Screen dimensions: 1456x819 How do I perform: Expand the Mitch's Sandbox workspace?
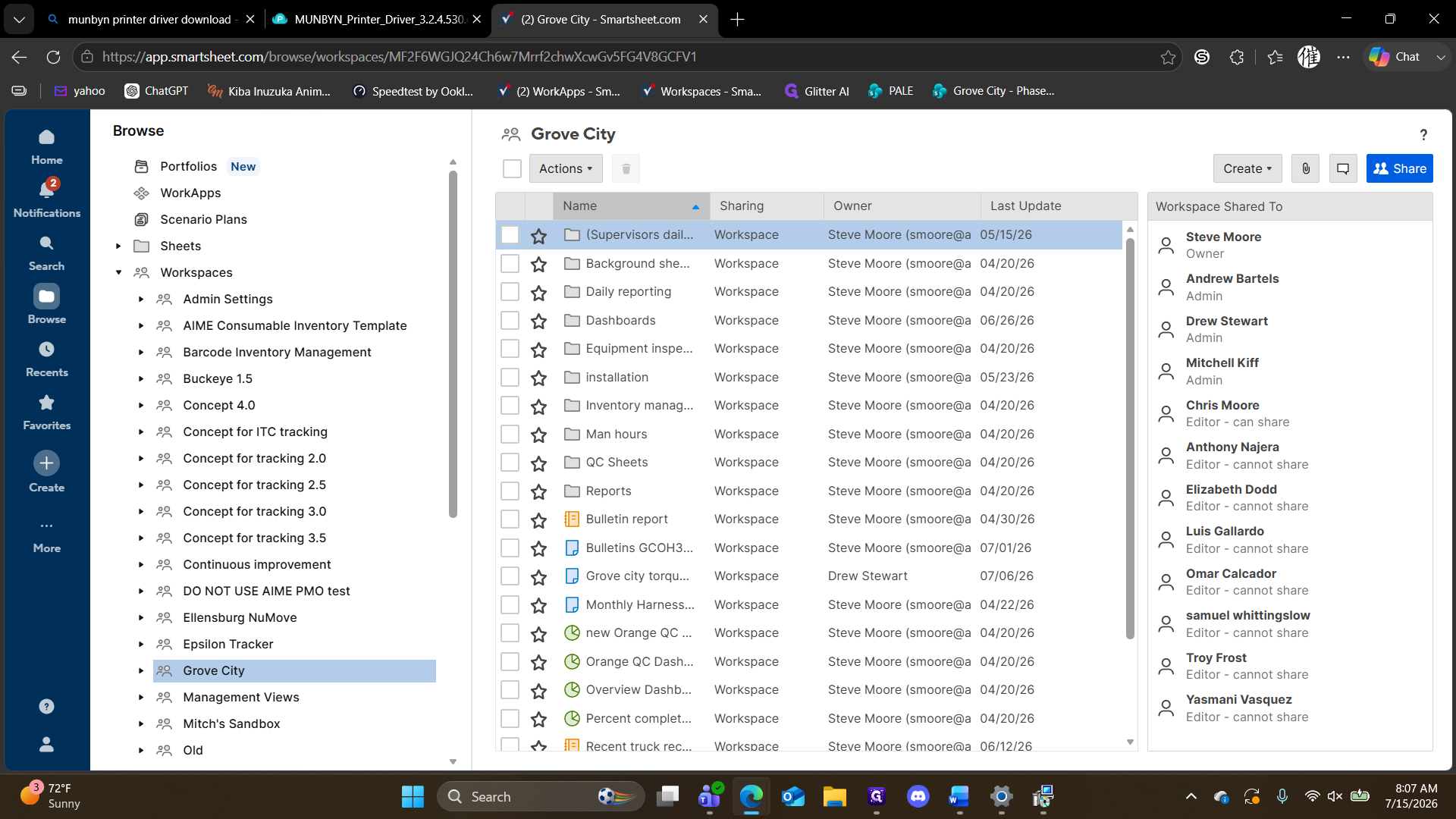point(141,723)
